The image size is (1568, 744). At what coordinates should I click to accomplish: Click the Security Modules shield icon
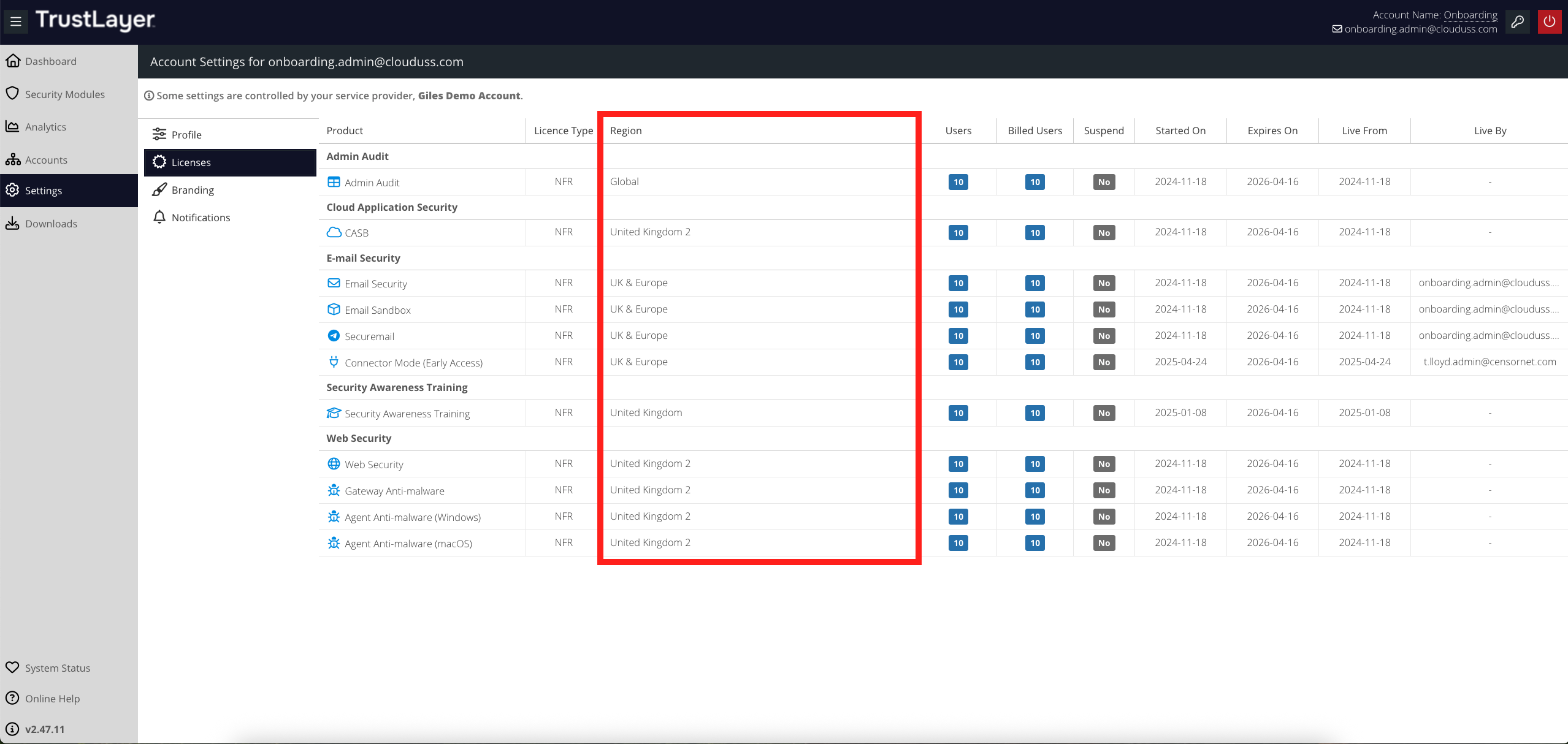click(12, 93)
